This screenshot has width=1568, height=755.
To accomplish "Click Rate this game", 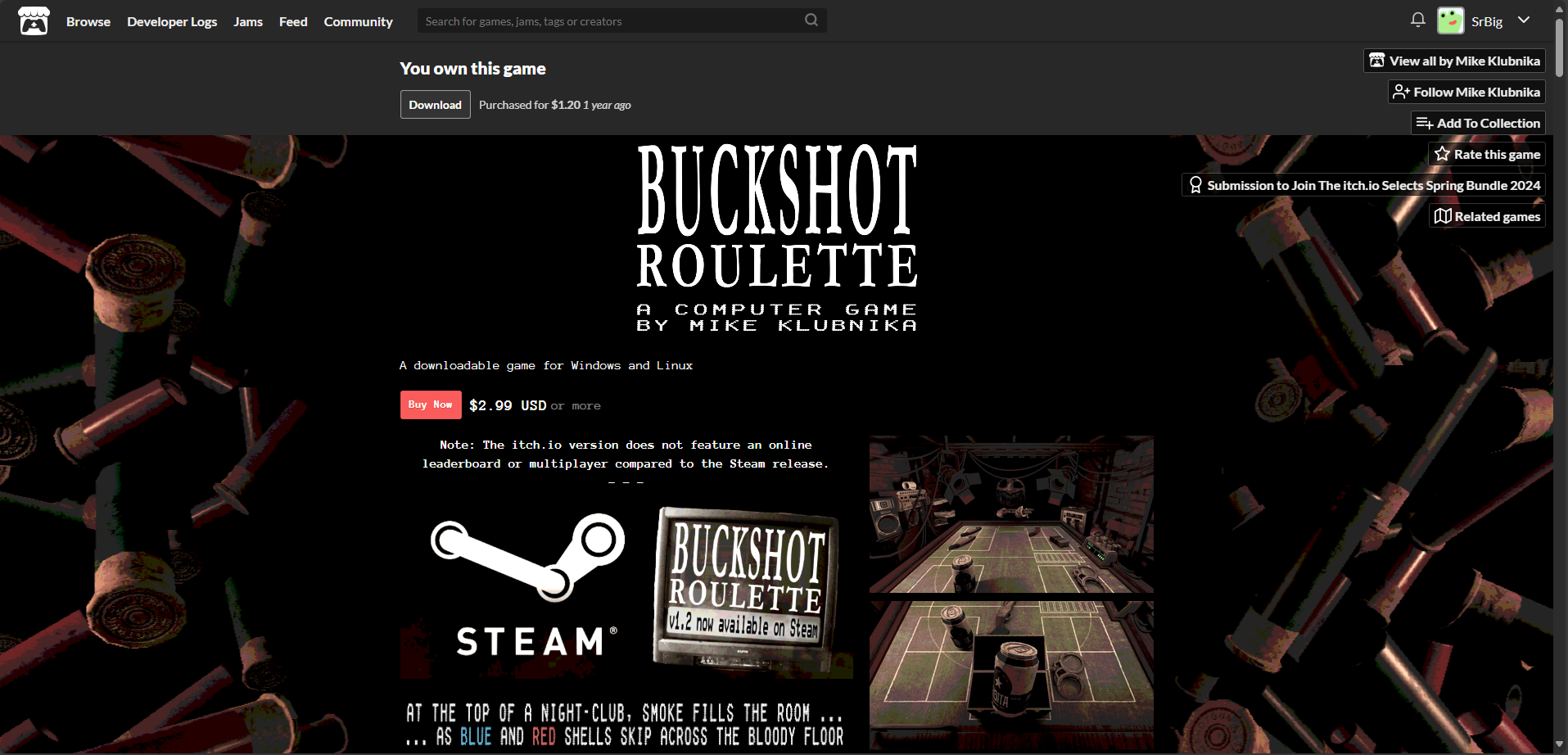I will point(1487,154).
